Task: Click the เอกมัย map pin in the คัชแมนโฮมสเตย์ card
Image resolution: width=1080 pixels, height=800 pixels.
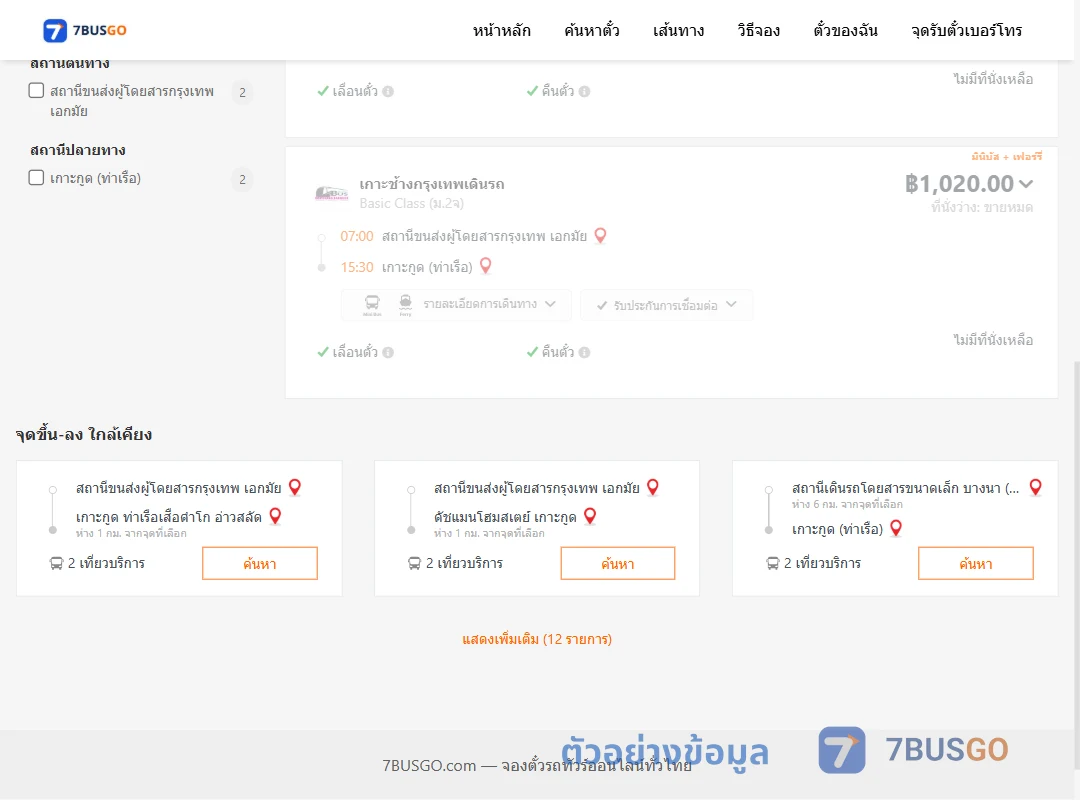Action: click(x=653, y=487)
